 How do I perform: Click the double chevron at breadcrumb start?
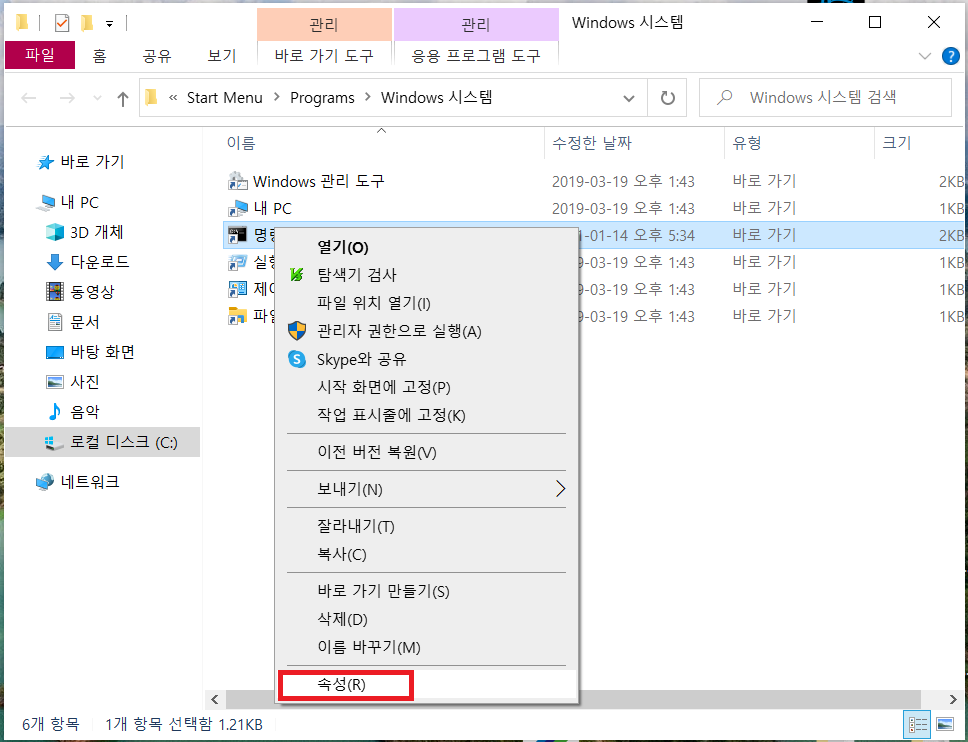coord(173,98)
